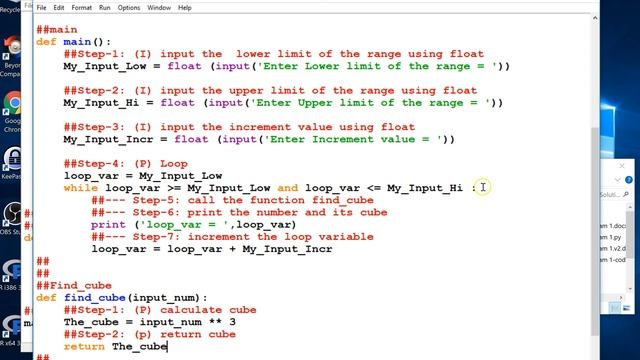The width and height of the screenshot is (640, 360).
Task: Open the Options menu
Action: point(129,8)
